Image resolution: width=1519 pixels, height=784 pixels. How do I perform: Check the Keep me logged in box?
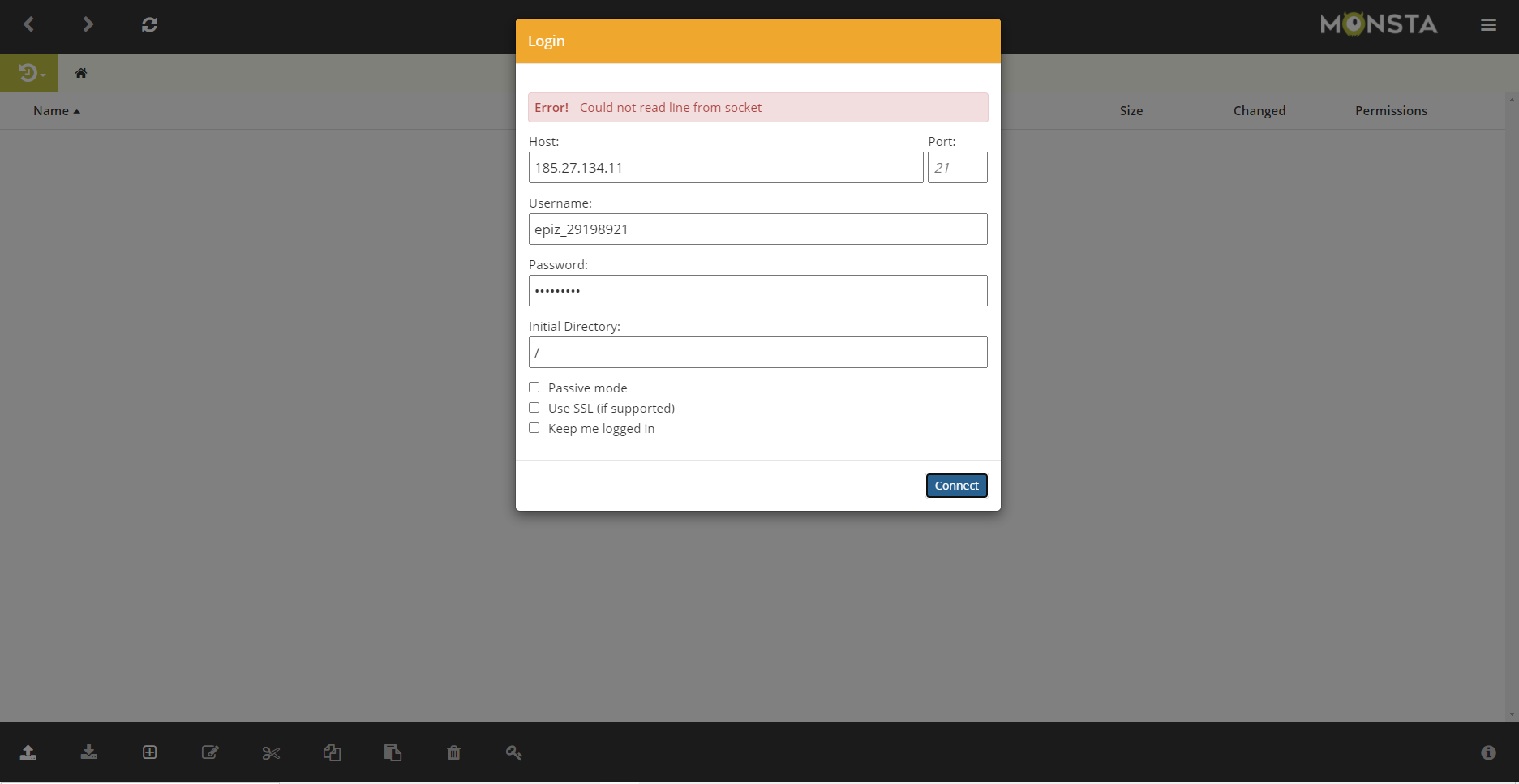(534, 428)
